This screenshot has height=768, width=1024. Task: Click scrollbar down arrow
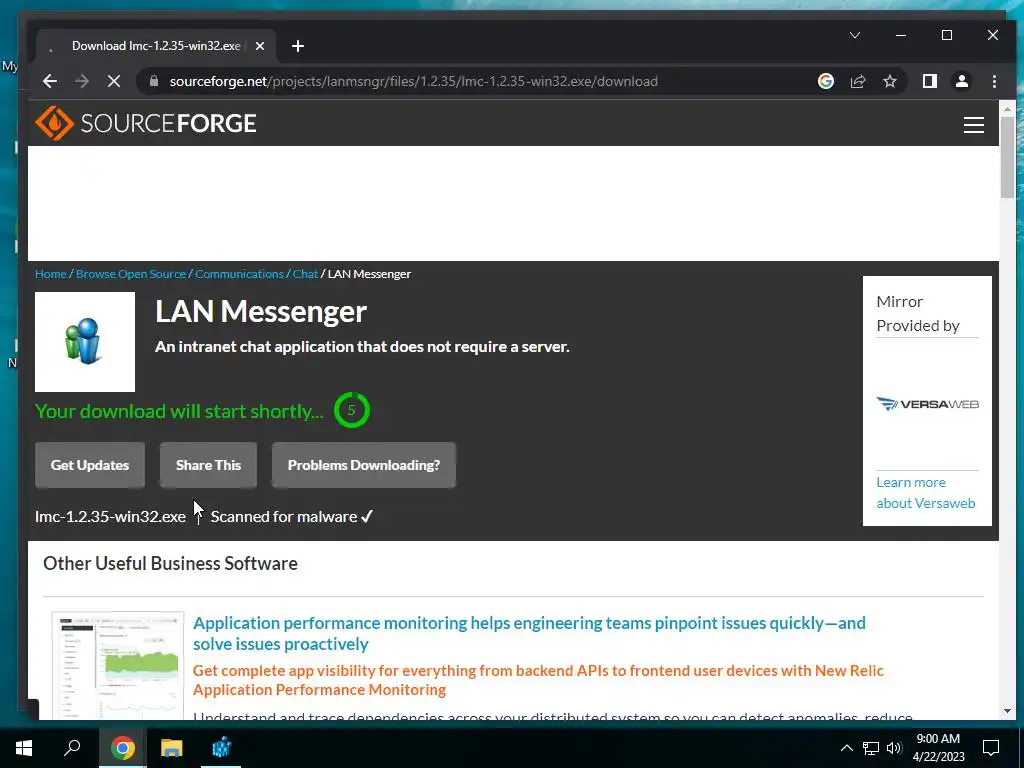tap(1007, 711)
